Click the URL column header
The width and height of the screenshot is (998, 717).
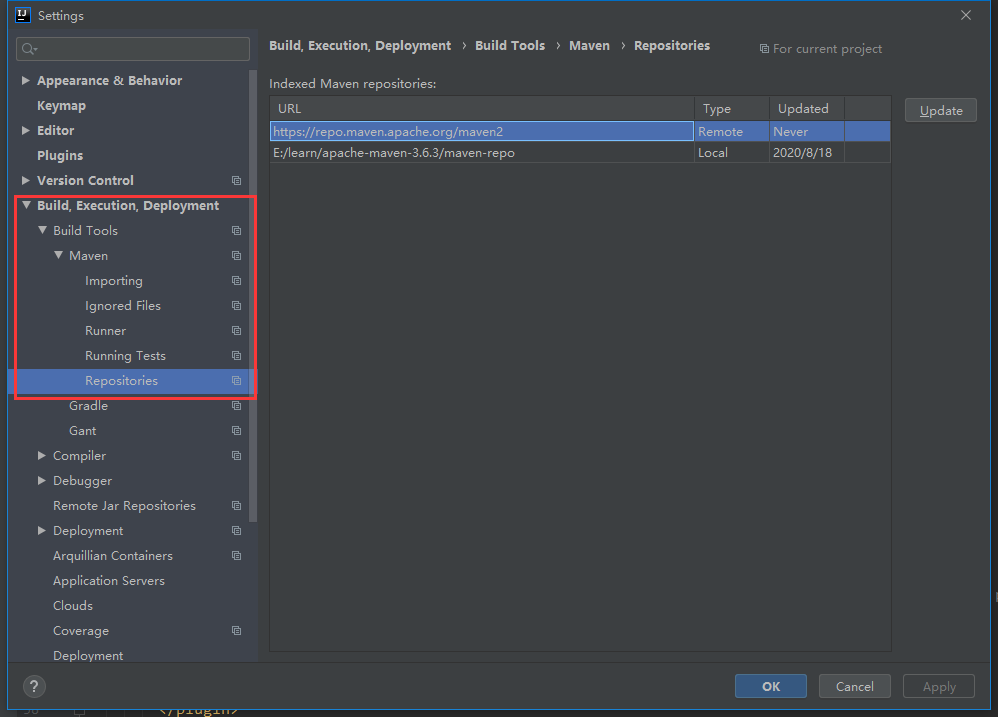pos(482,109)
